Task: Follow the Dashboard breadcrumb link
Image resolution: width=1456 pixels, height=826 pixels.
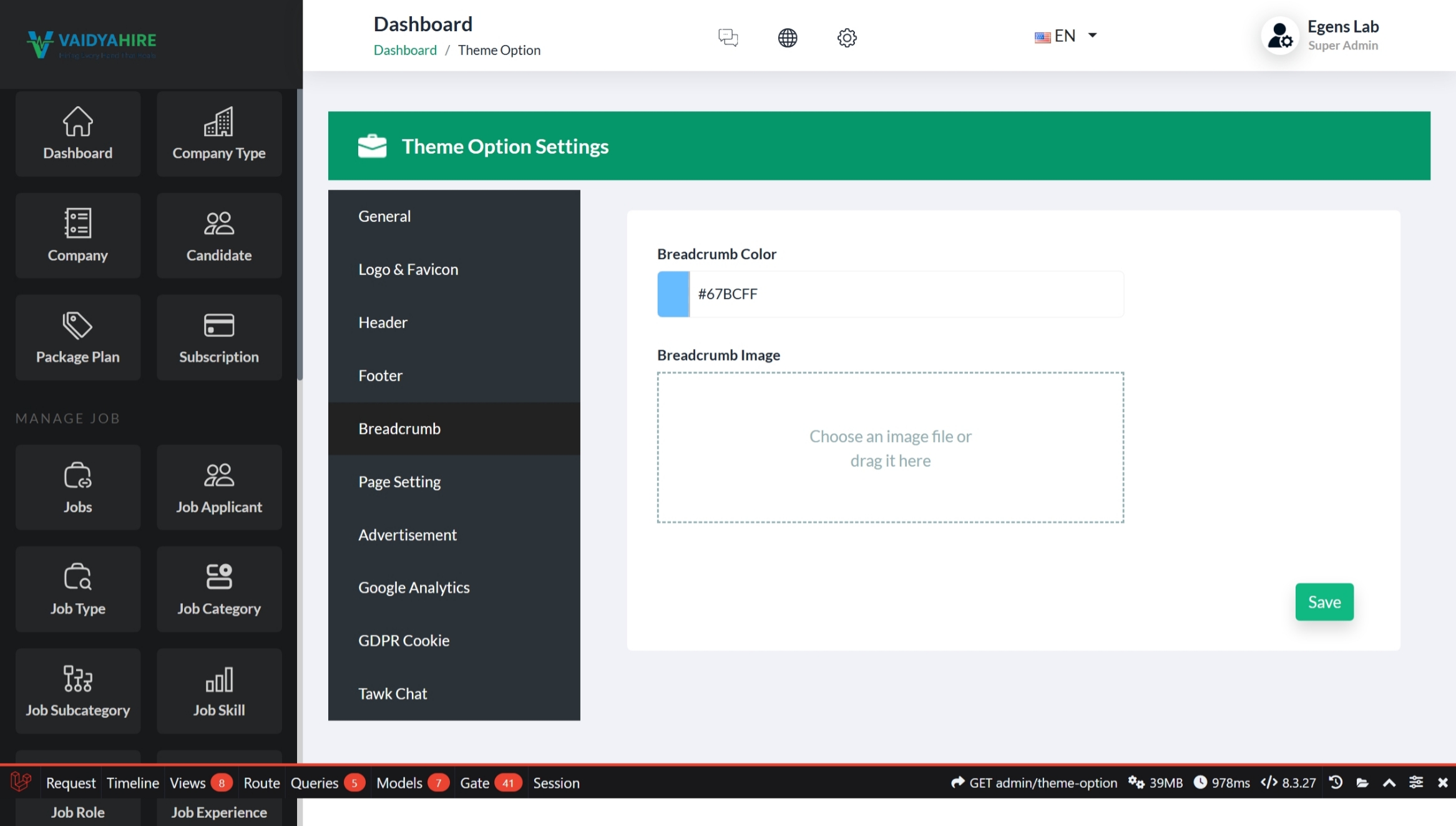Action: (x=405, y=50)
